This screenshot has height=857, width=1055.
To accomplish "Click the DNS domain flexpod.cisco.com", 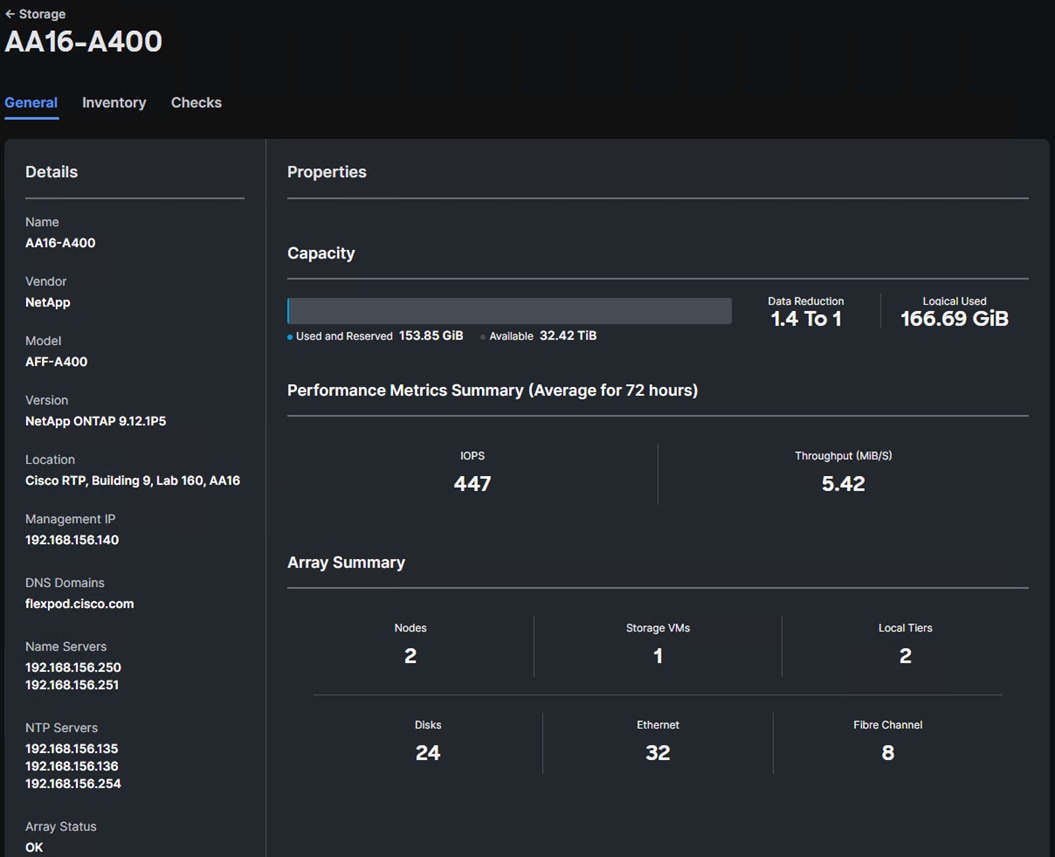I will click(x=79, y=604).
